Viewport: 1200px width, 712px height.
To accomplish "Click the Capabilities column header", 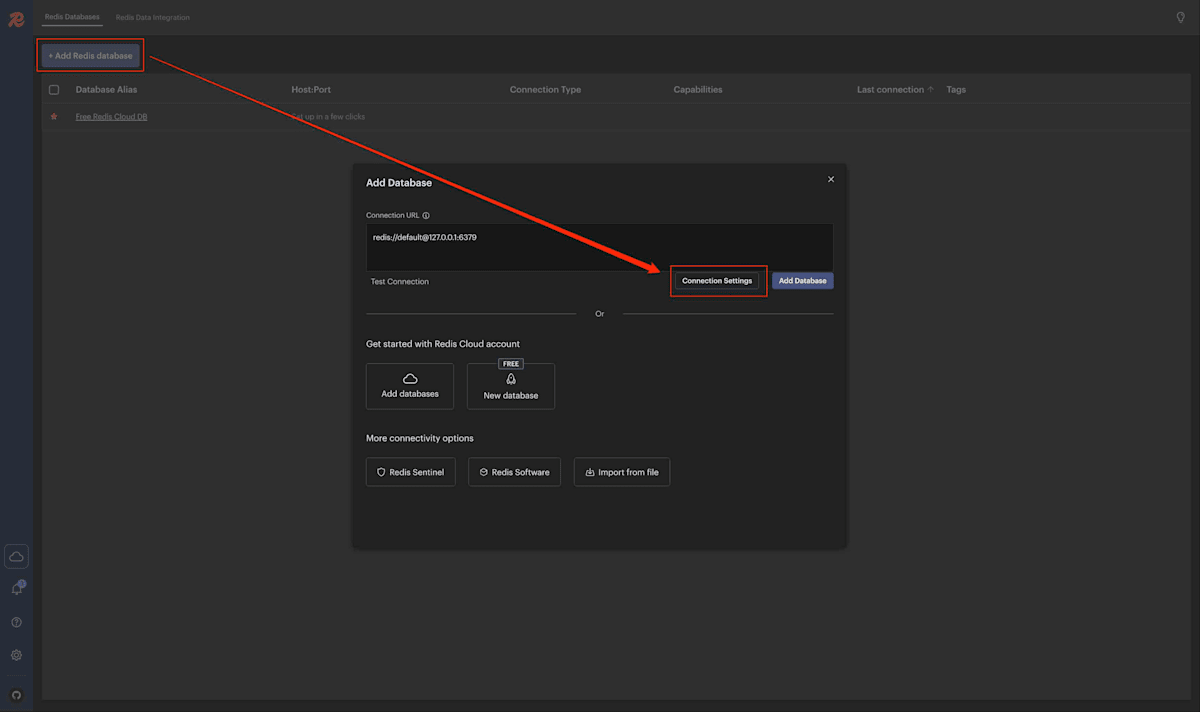I will pyautogui.click(x=698, y=90).
